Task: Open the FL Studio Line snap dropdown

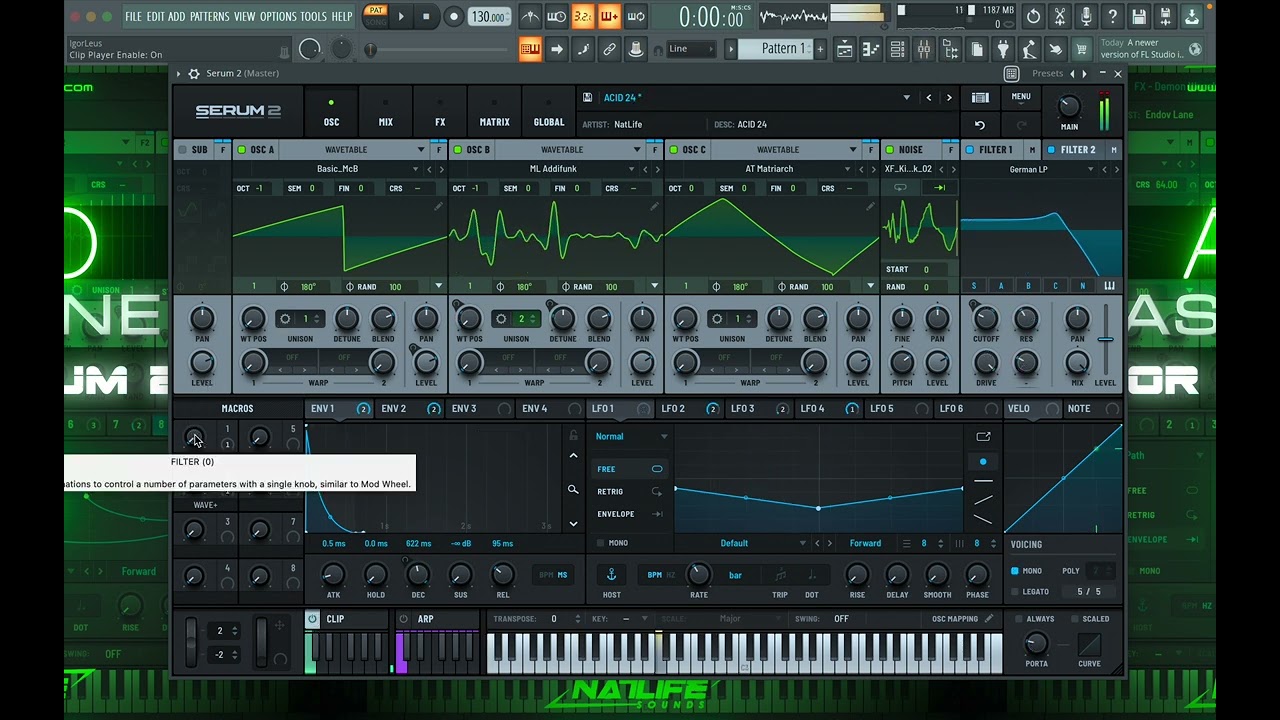Action: coord(691,49)
